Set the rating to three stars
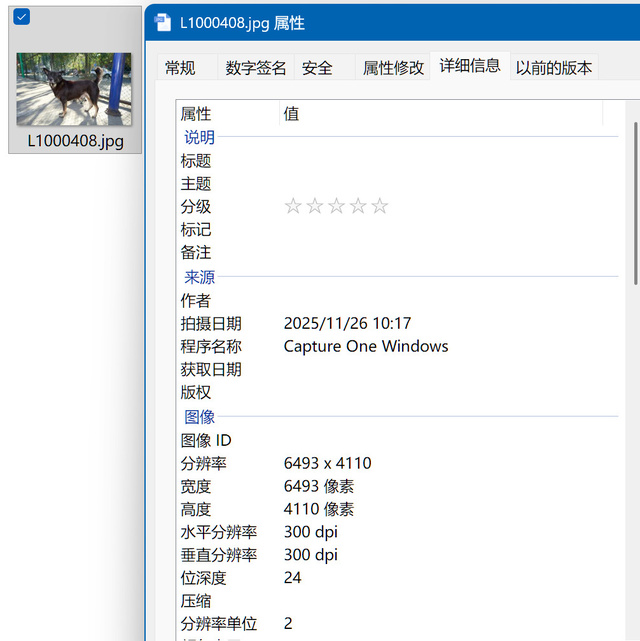 click(x=337, y=207)
